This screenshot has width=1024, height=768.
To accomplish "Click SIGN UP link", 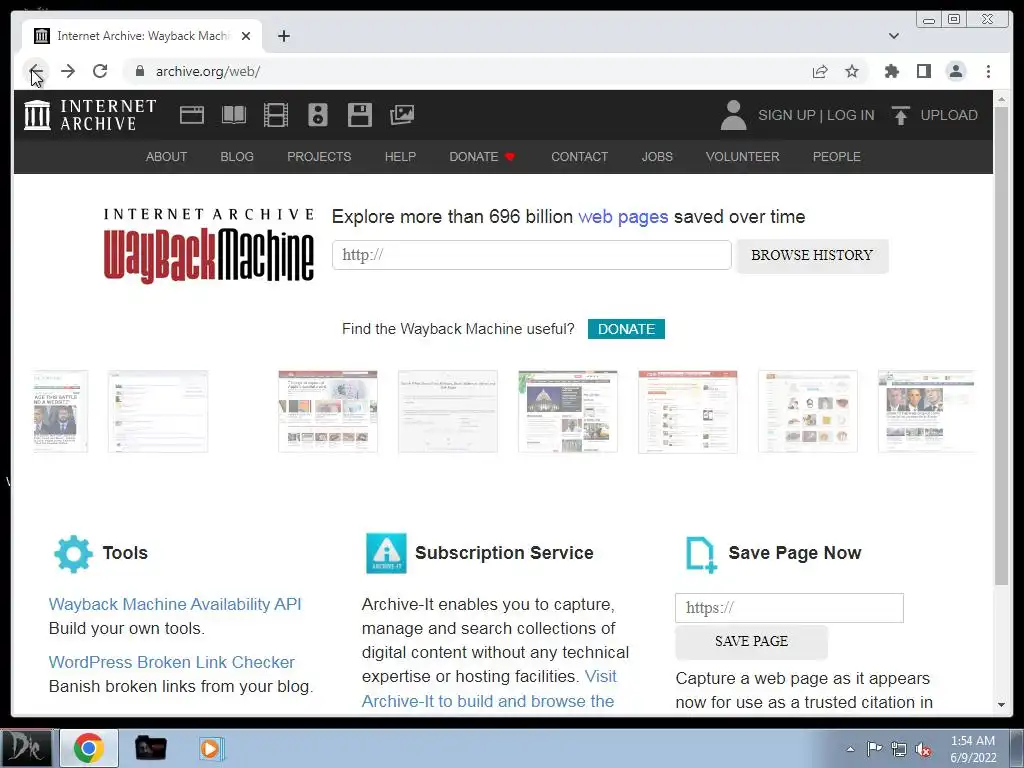I will point(786,115).
